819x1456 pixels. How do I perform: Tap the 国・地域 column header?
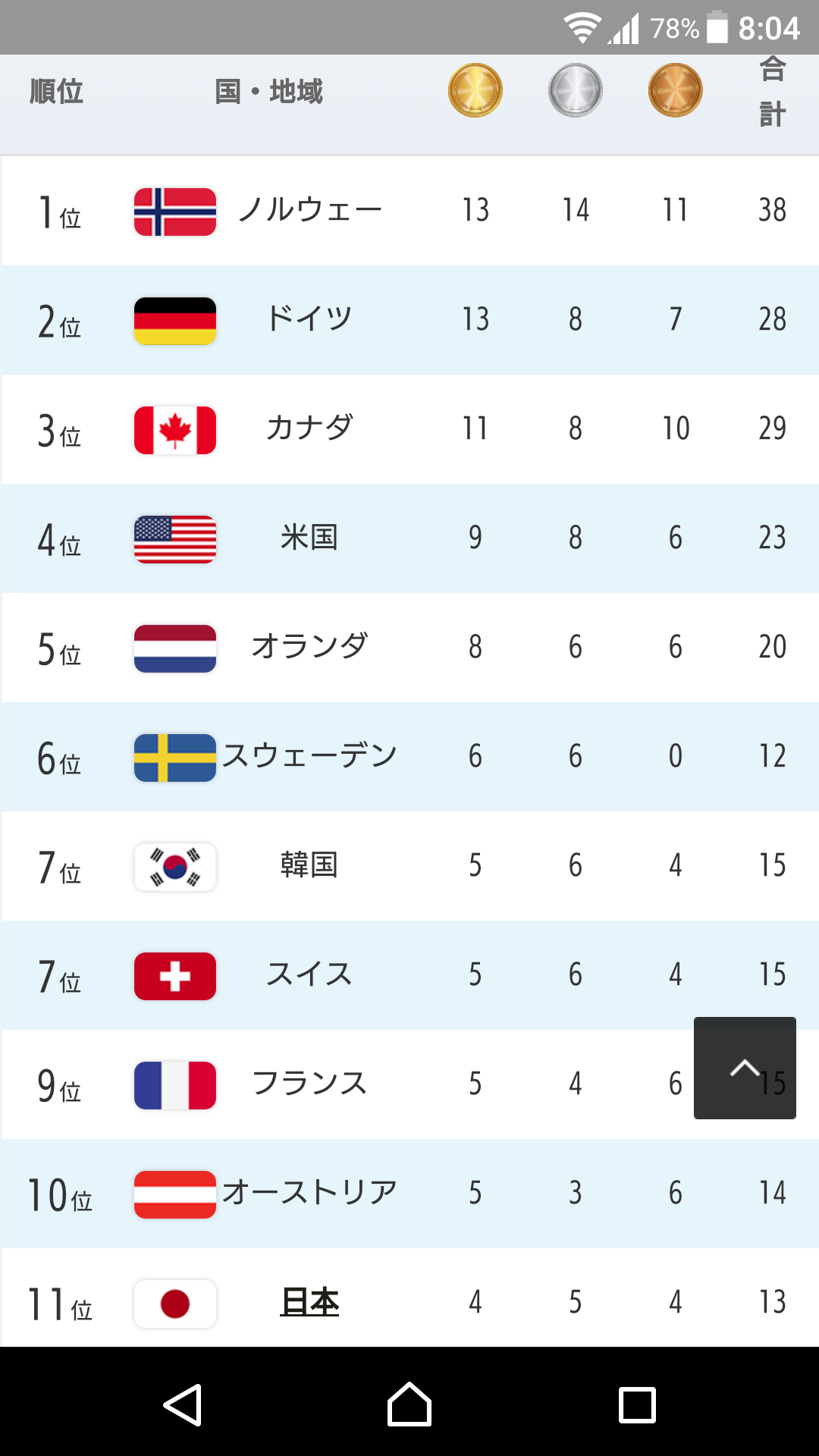(269, 92)
